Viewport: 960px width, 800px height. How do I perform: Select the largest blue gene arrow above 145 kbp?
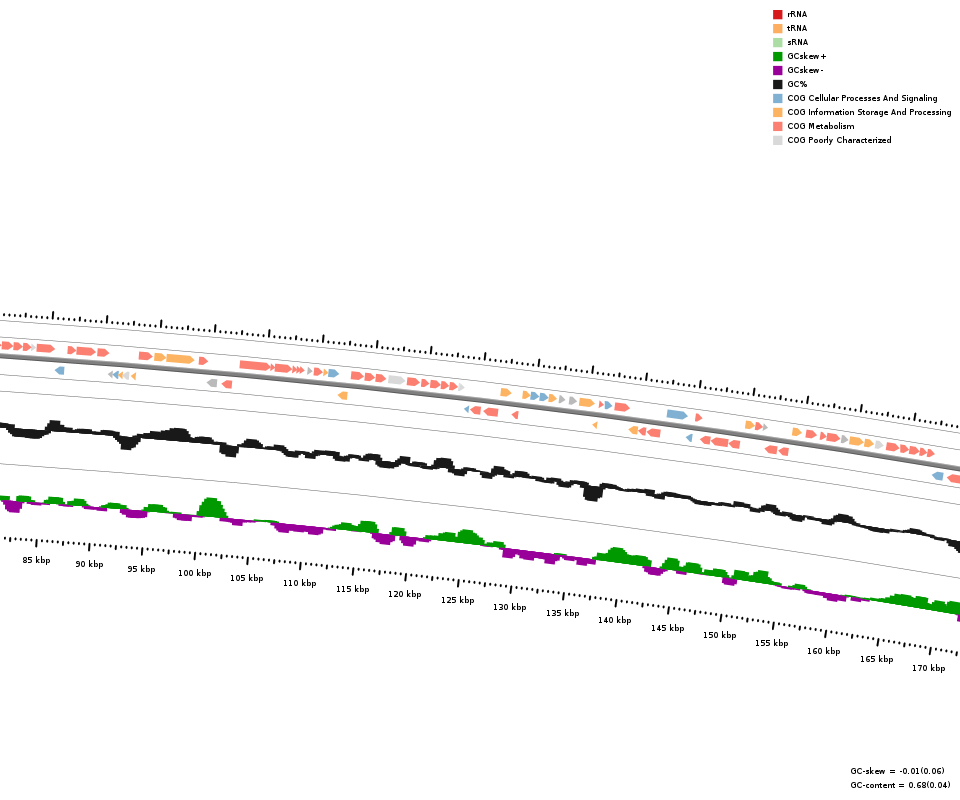677,414
